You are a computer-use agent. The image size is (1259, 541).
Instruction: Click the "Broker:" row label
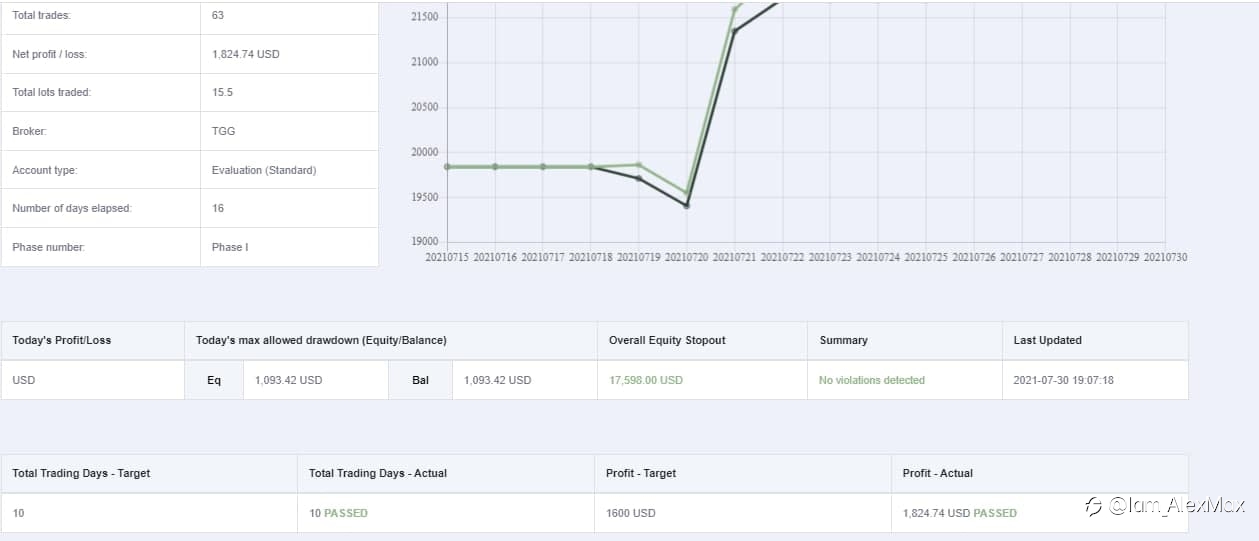click(x=29, y=131)
